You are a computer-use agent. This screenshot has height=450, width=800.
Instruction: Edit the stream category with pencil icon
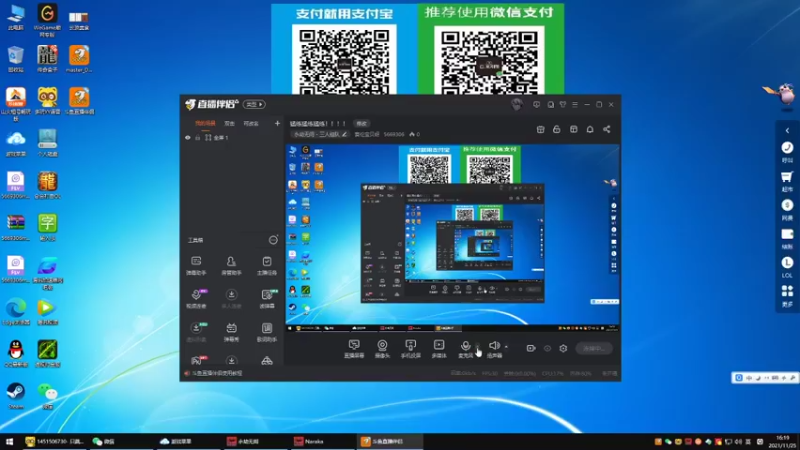pyautogui.click(x=344, y=134)
